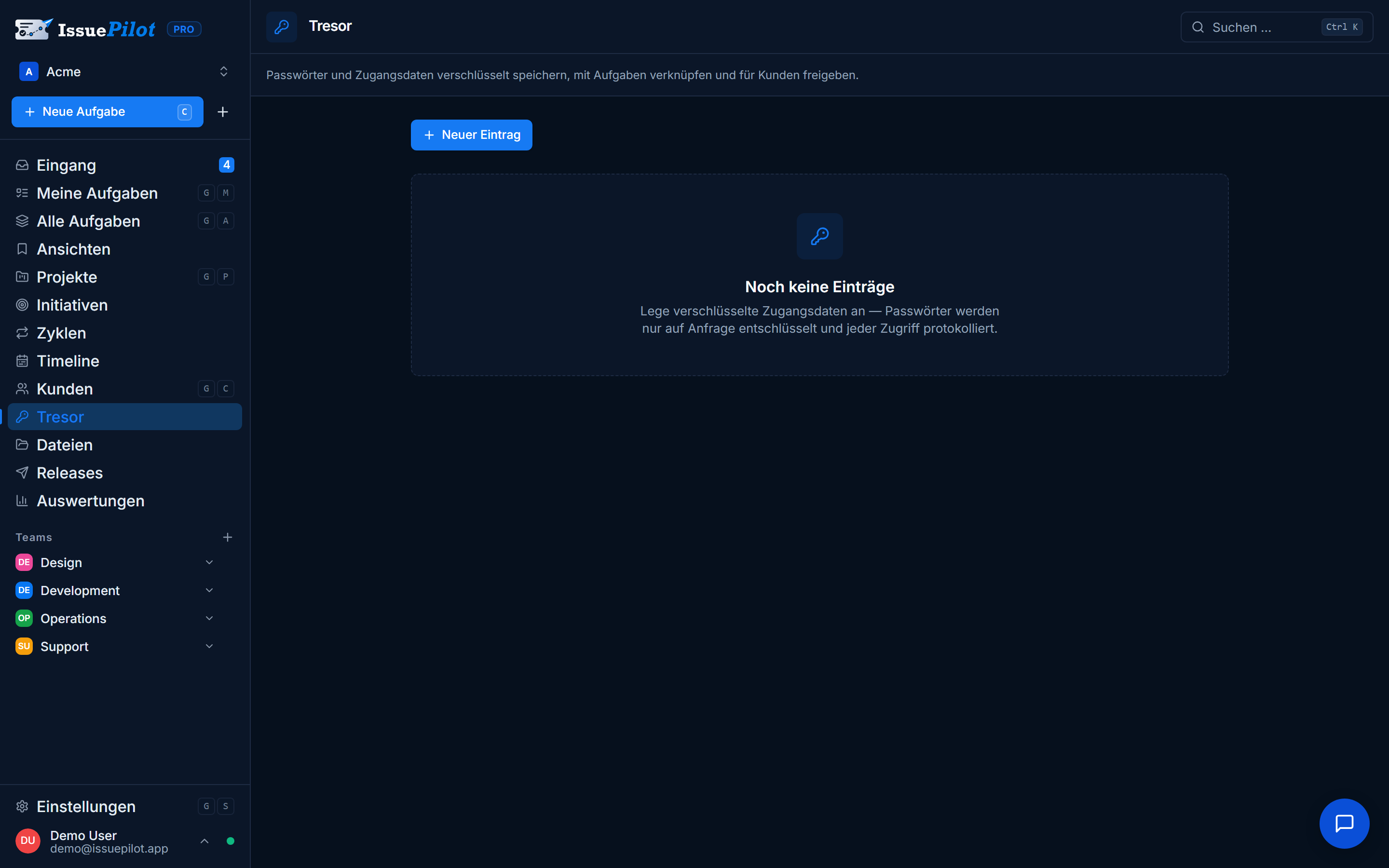Viewport: 1389px width, 868px height.
Task: Expand the Development team chevron
Action: point(209,590)
